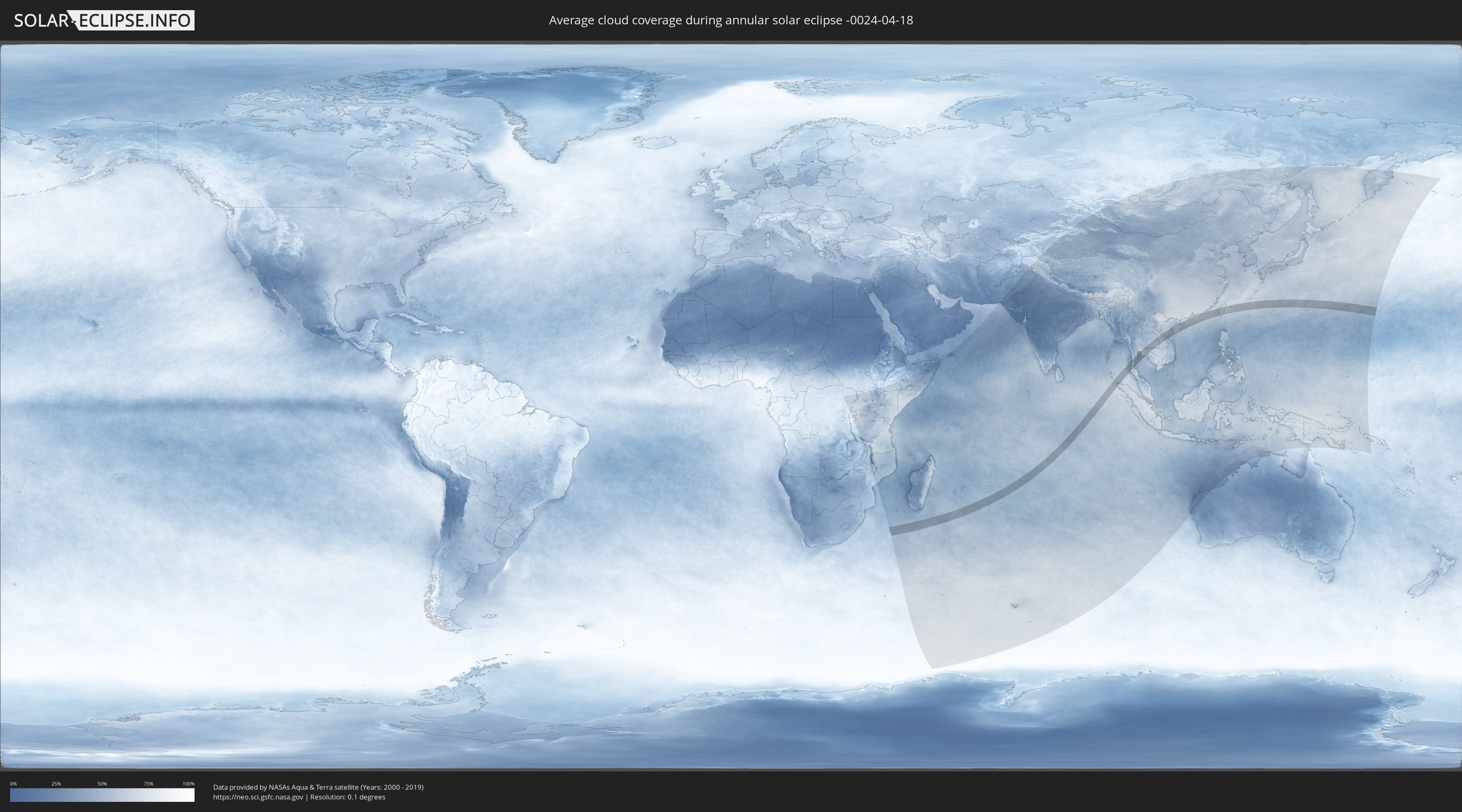Click the SOLAR-ECLIPSE.INFO logo
Image resolution: width=1462 pixels, height=812 pixels.
click(104, 20)
